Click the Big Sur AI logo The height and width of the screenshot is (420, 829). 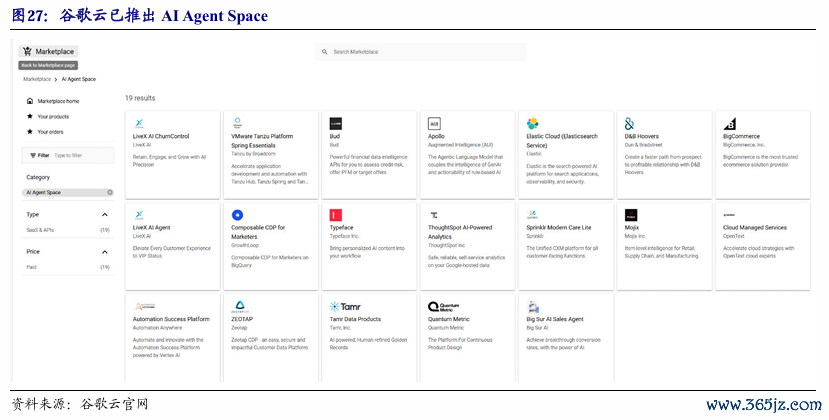[x=533, y=307]
